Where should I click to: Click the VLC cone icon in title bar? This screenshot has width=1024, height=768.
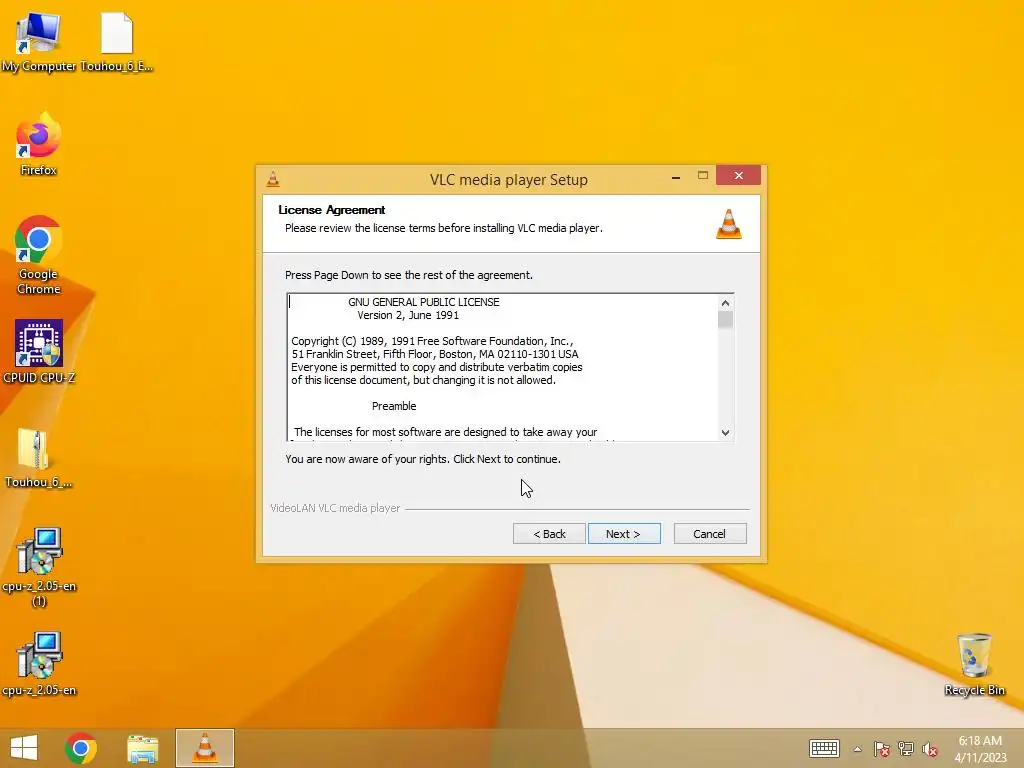coord(273,179)
